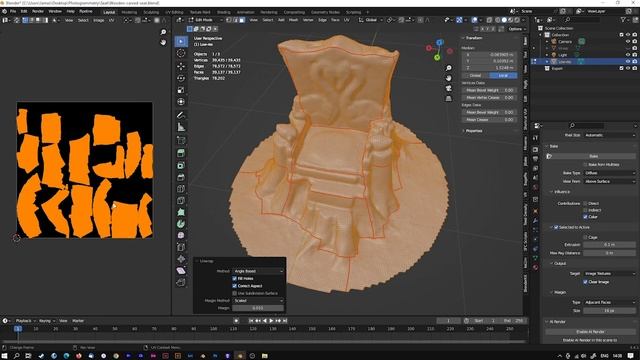Viewport: 640px width, 360px height.
Task: Select the Spin tool
Action: (181, 224)
